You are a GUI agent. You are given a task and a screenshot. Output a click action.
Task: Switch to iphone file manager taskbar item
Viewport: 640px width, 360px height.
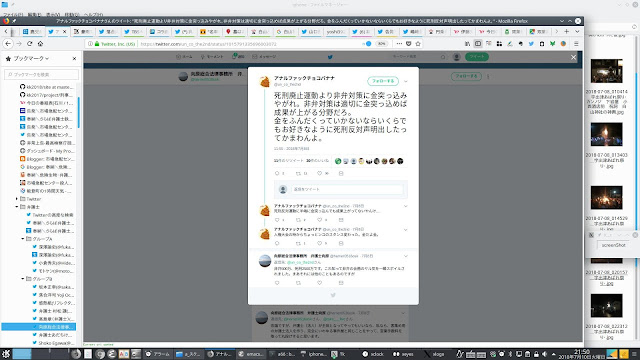[x=314, y=354]
